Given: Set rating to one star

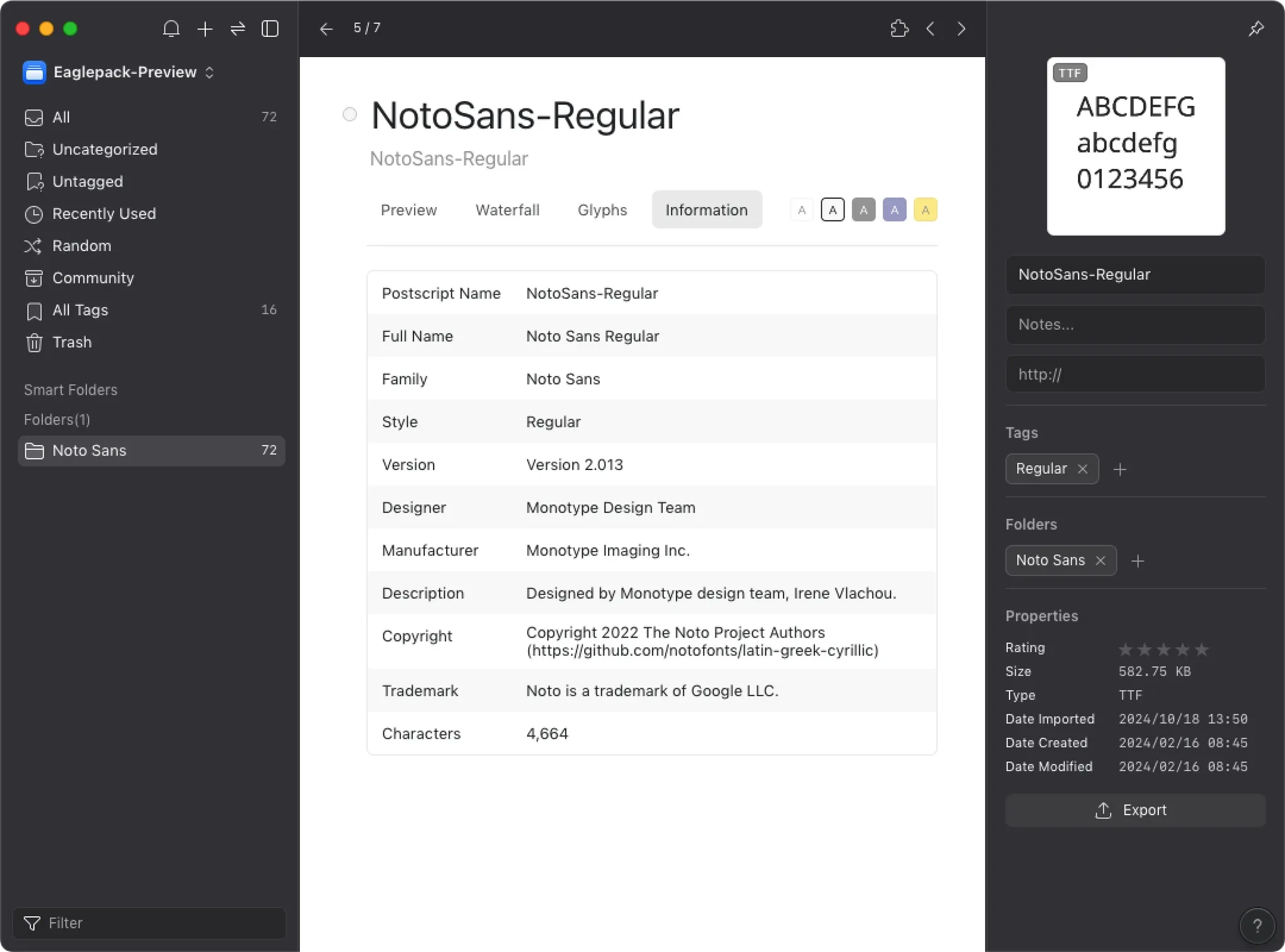Looking at the screenshot, I should [1126, 650].
